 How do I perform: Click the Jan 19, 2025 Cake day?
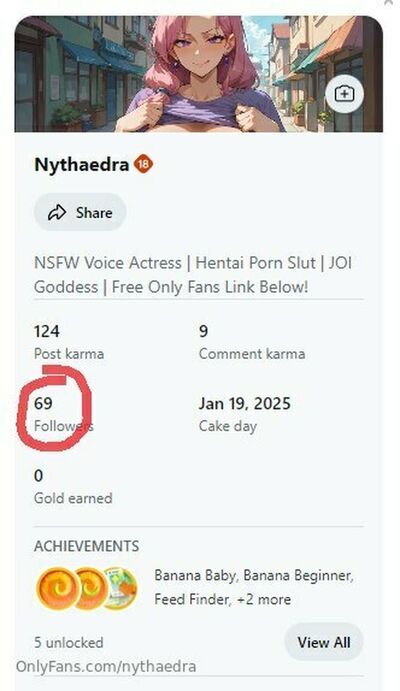point(244,414)
